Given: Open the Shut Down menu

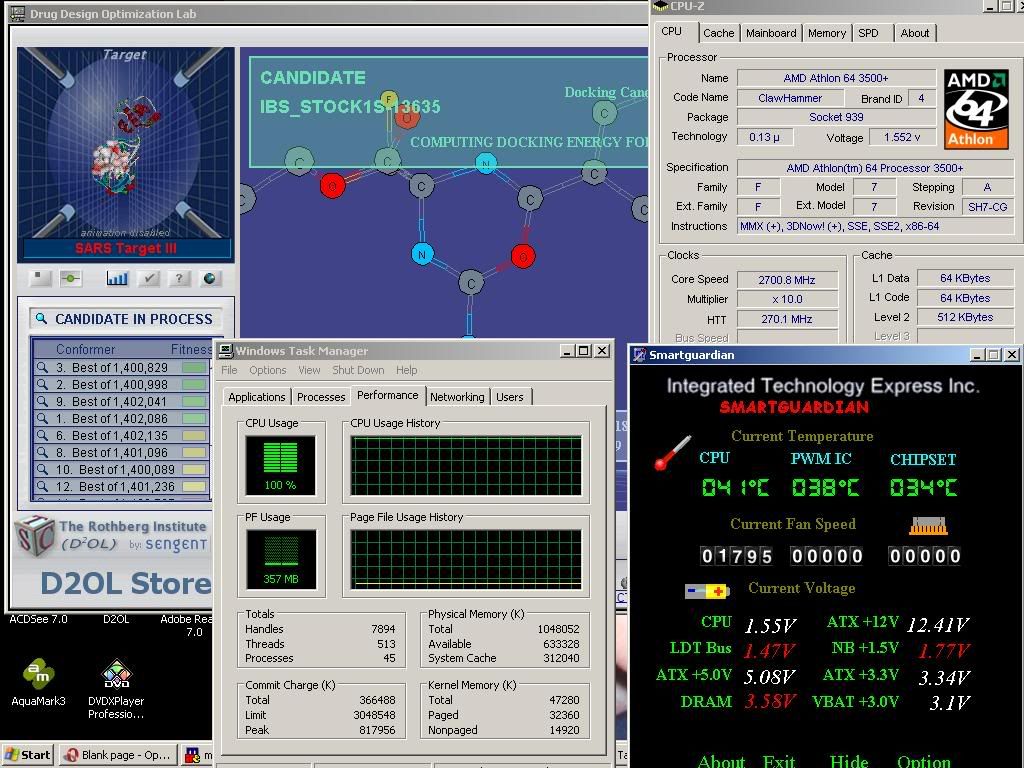Looking at the screenshot, I should pyautogui.click(x=357, y=370).
